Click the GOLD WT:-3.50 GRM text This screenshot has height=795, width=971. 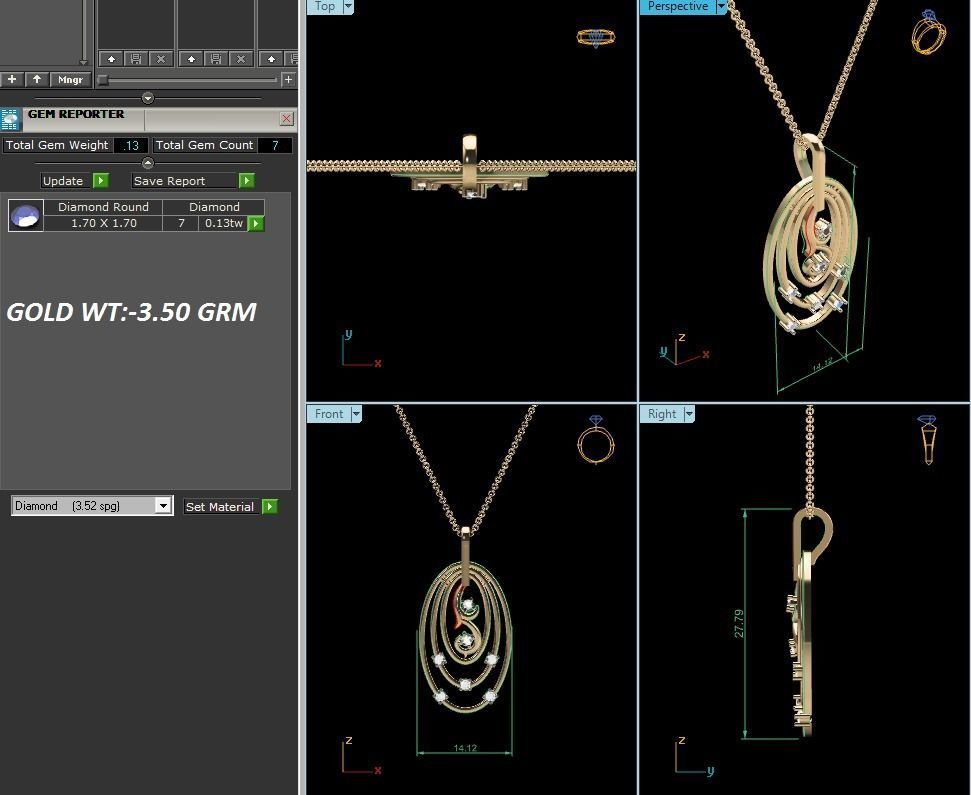(131, 311)
